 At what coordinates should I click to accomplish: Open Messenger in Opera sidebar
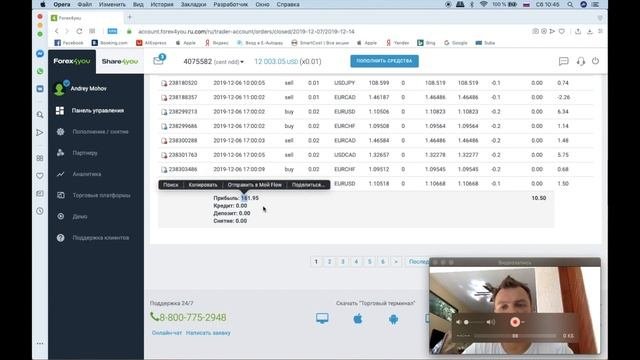[40, 54]
